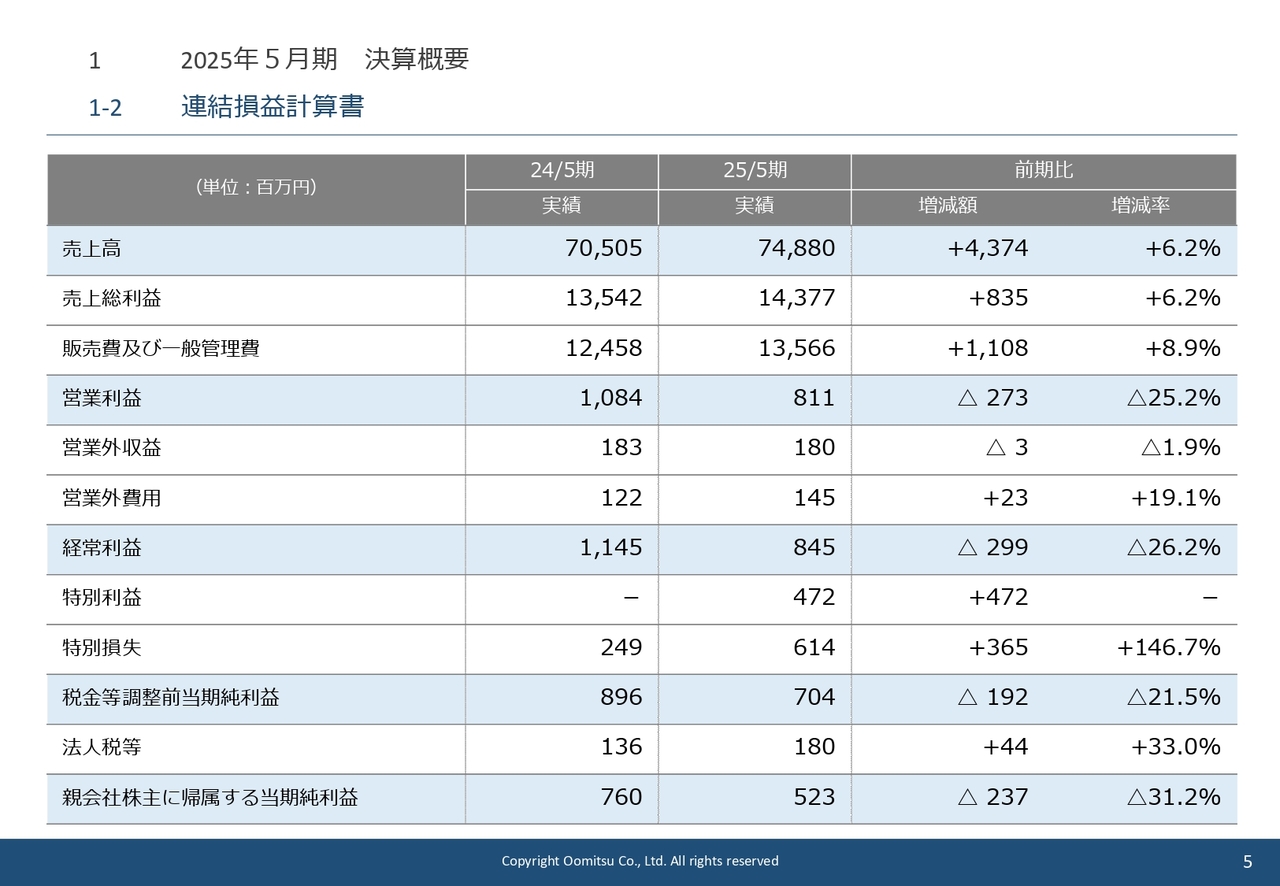1280x886 pixels.
Task: Click the value '+4,374'
Action: coord(988,248)
